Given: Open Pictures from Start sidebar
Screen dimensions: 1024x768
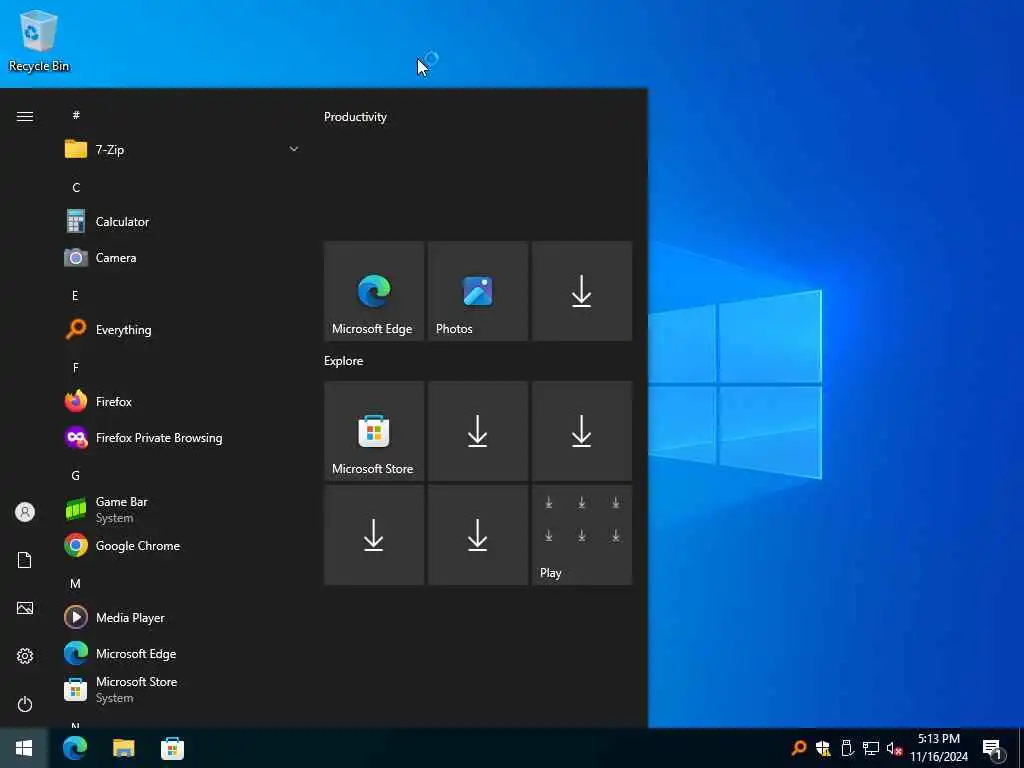Looking at the screenshot, I should click(25, 608).
